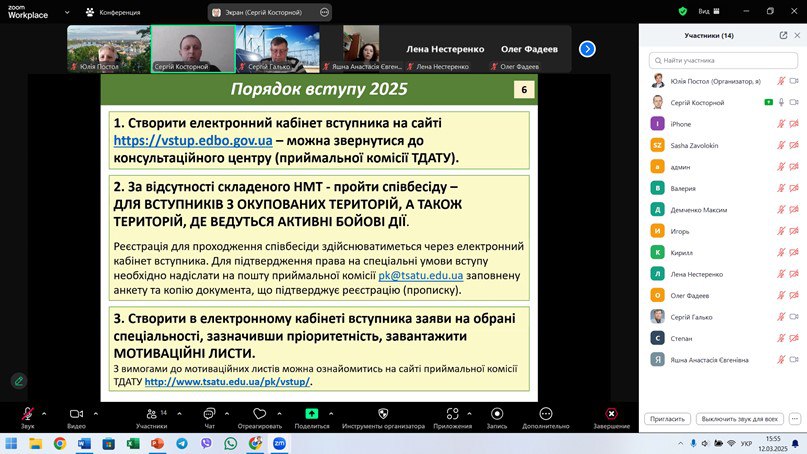This screenshot has width=807, height=454.
Task: Expand chat options arrow next to Чат
Action: [226, 413]
